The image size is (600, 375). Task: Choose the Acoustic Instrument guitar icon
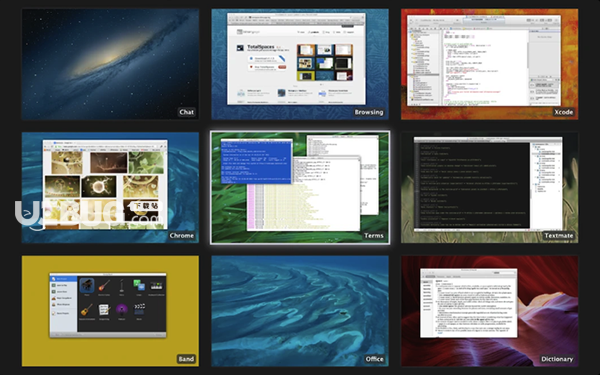(x=87, y=310)
